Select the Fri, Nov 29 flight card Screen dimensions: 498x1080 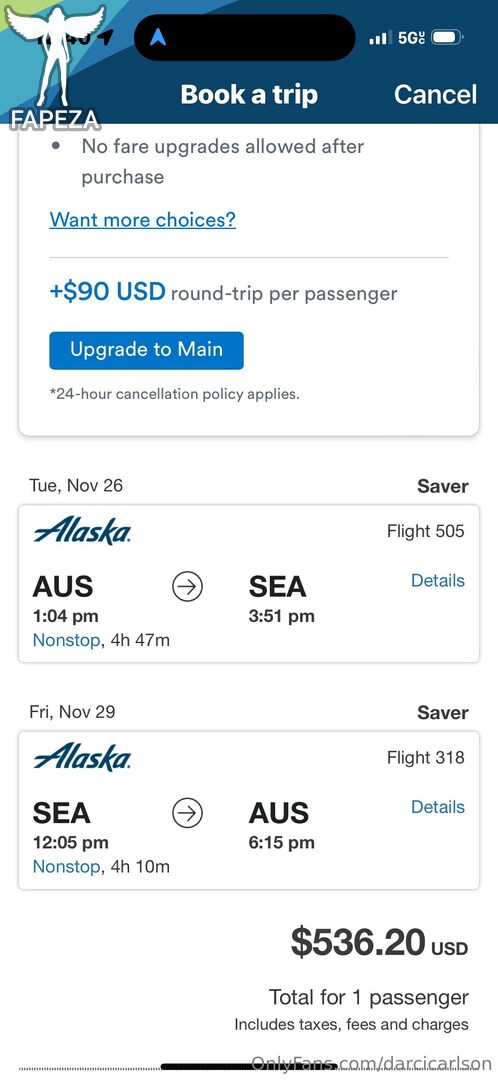249,810
